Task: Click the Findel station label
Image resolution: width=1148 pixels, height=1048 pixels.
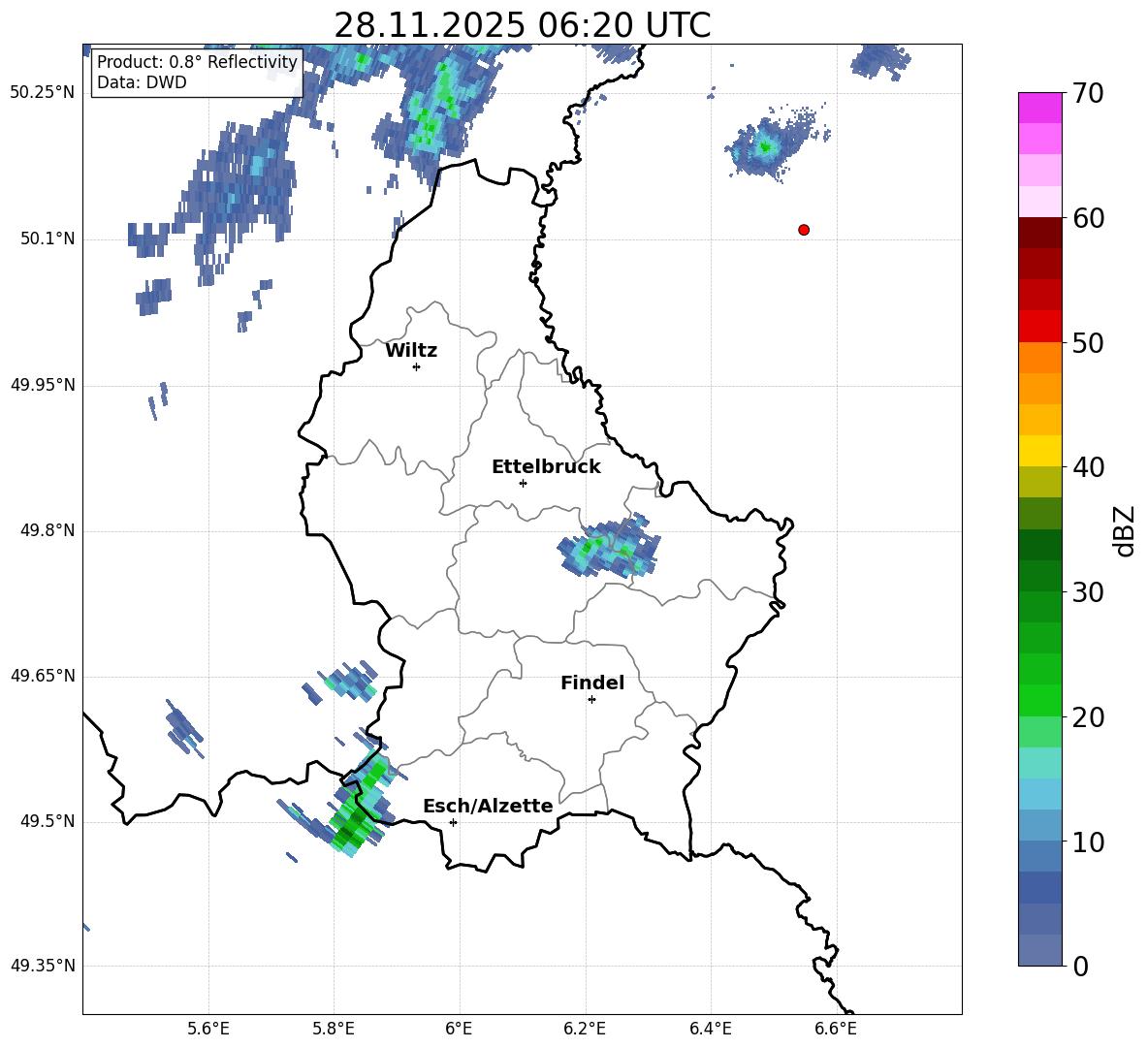Action: coord(592,683)
